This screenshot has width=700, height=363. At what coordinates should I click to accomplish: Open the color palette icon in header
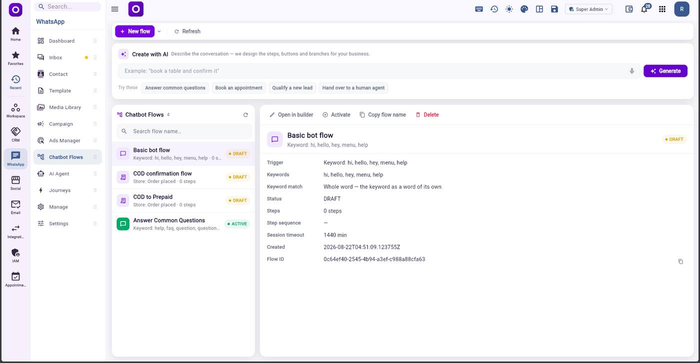[x=525, y=9]
